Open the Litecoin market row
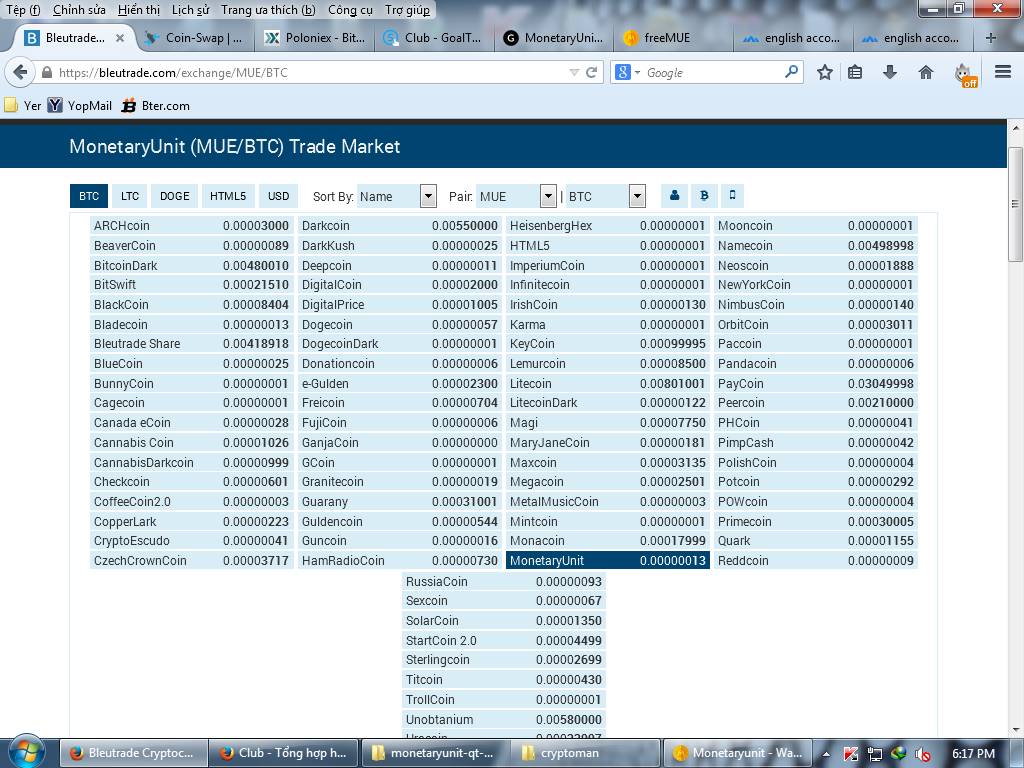This screenshot has height=768, width=1024. [607, 383]
